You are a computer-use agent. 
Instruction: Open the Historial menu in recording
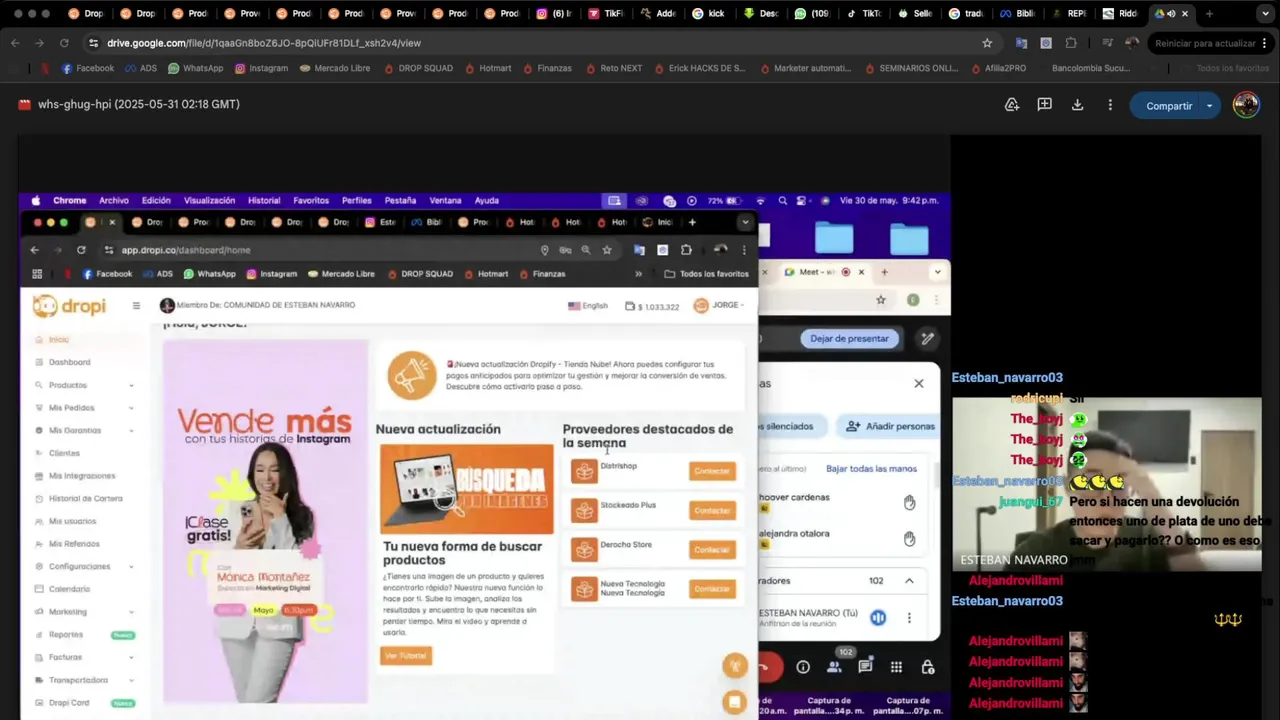tap(264, 200)
